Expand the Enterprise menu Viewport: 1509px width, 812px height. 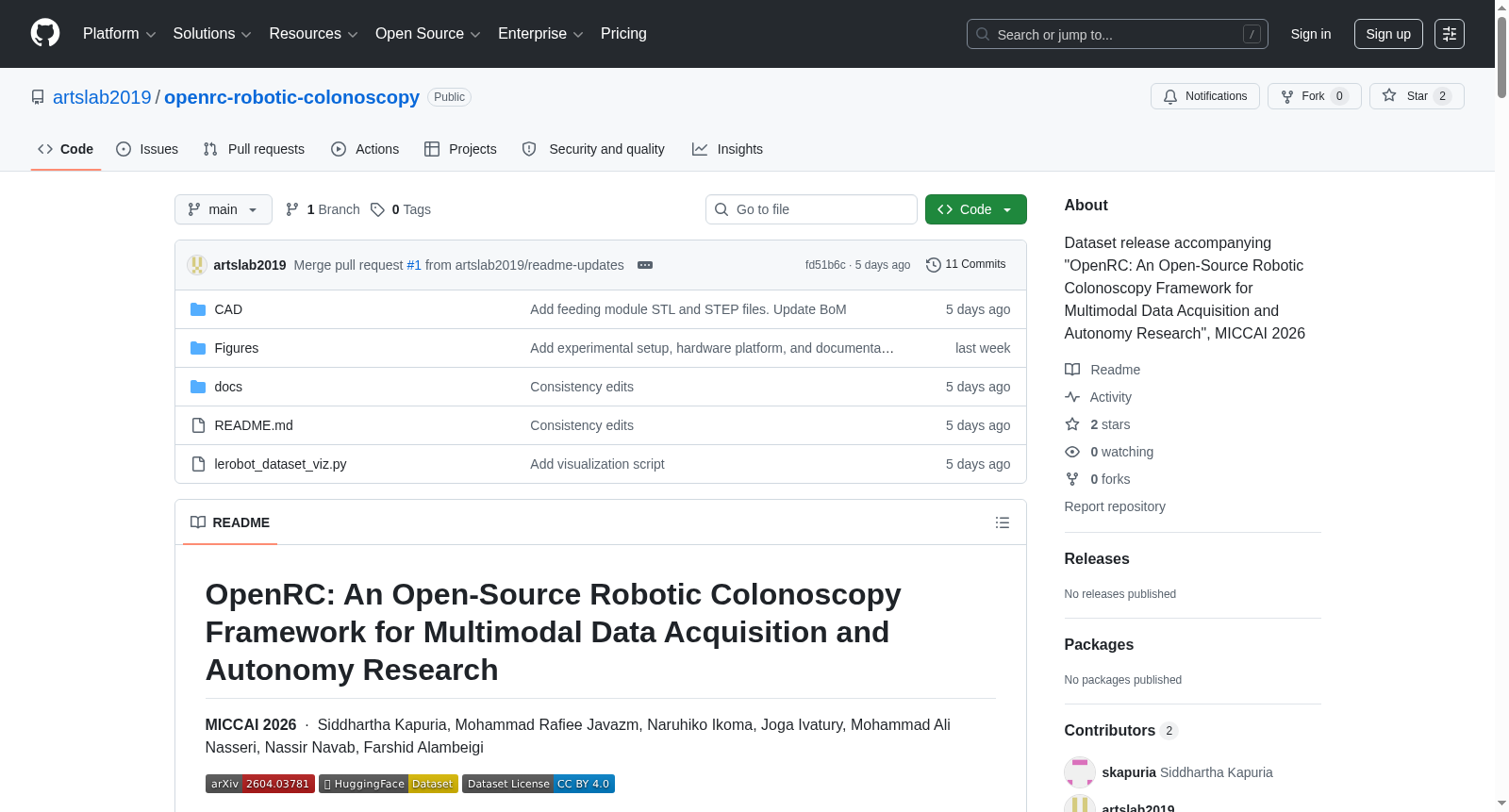(x=540, y=34)
